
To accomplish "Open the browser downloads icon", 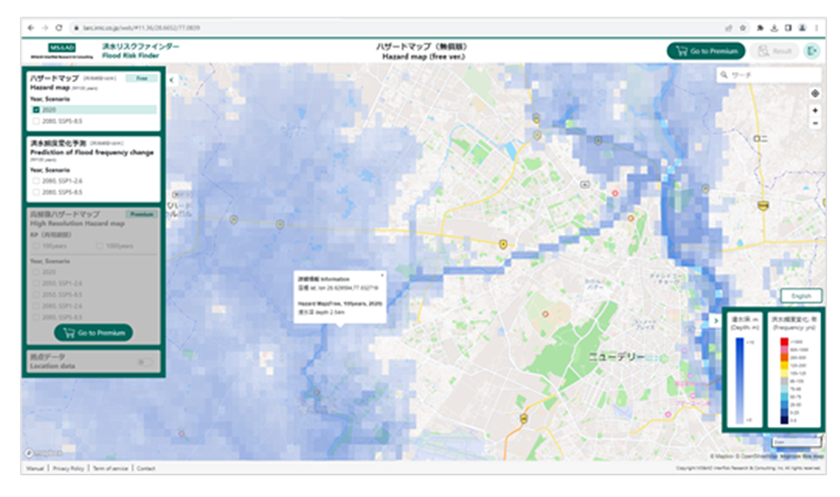I will [x=774, y=28].
